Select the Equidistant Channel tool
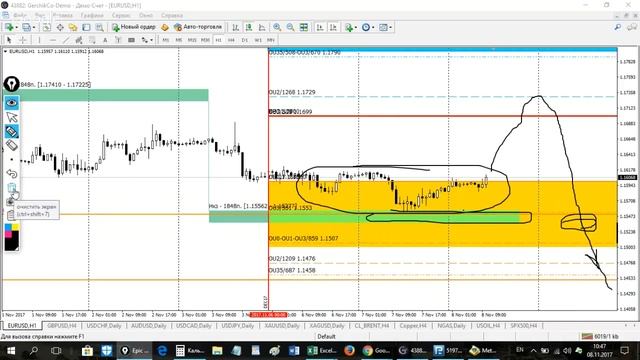The height and width of the screenshot is (360, 640). tap(79, 40)
